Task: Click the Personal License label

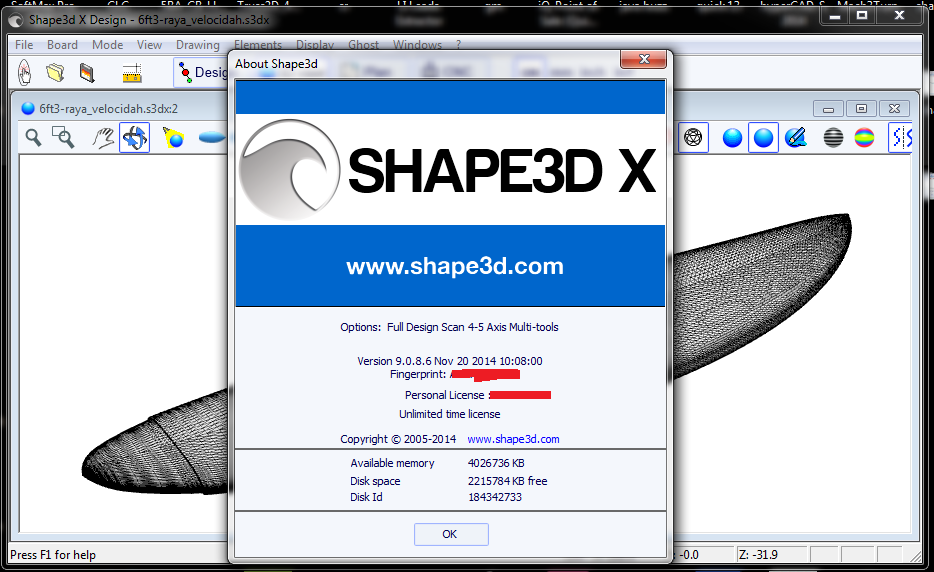Action: pos(444,395)
